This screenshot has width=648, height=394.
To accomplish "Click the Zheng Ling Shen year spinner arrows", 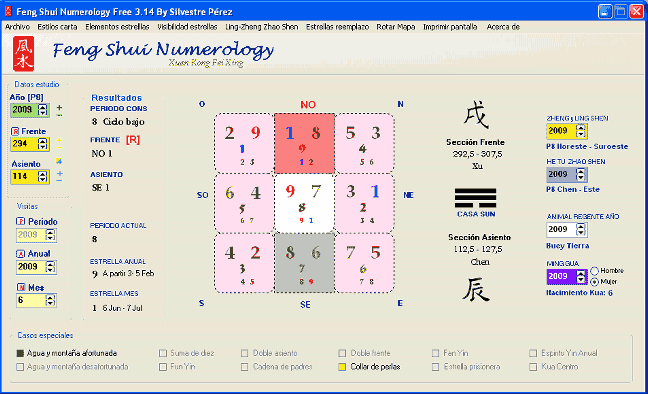I will (x=581, y=131).
